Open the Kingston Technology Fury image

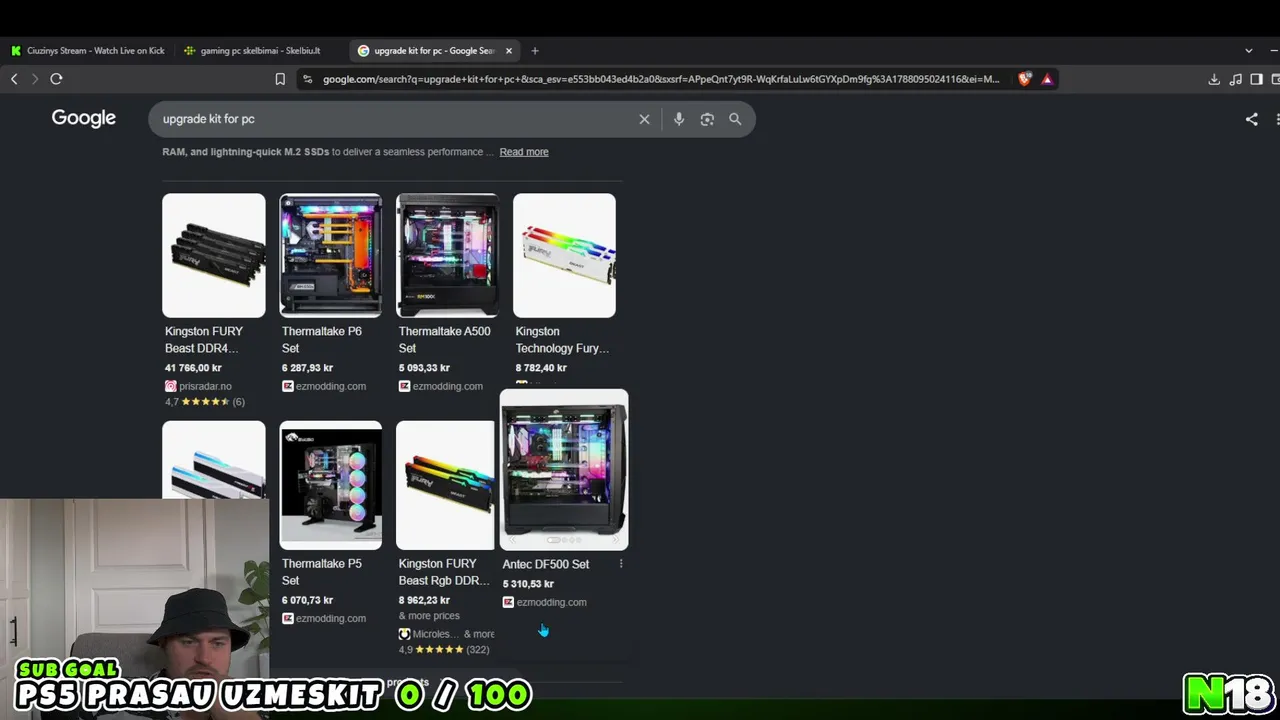pos(564,255)
